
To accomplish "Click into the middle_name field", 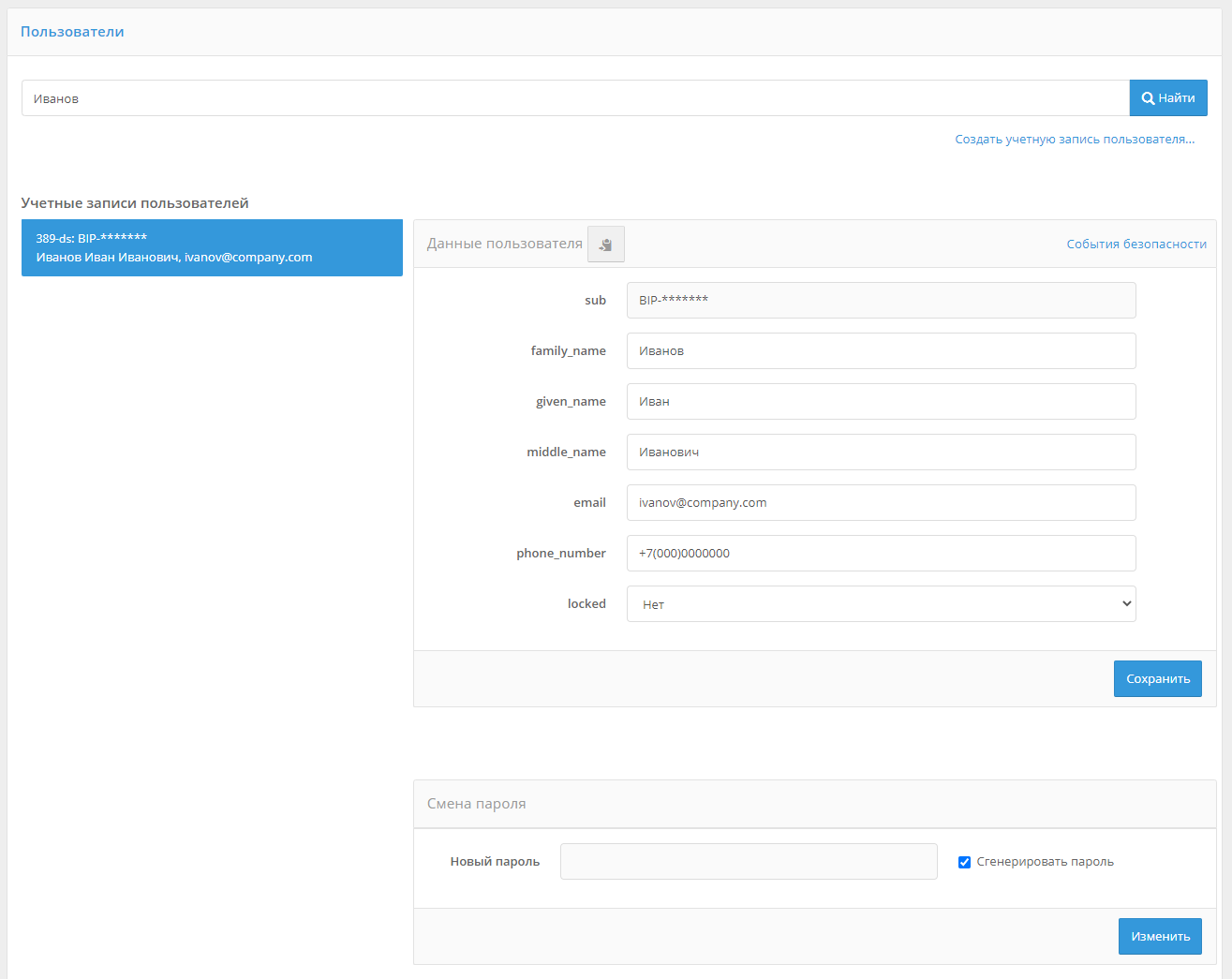I will click(x=881, y=452).
